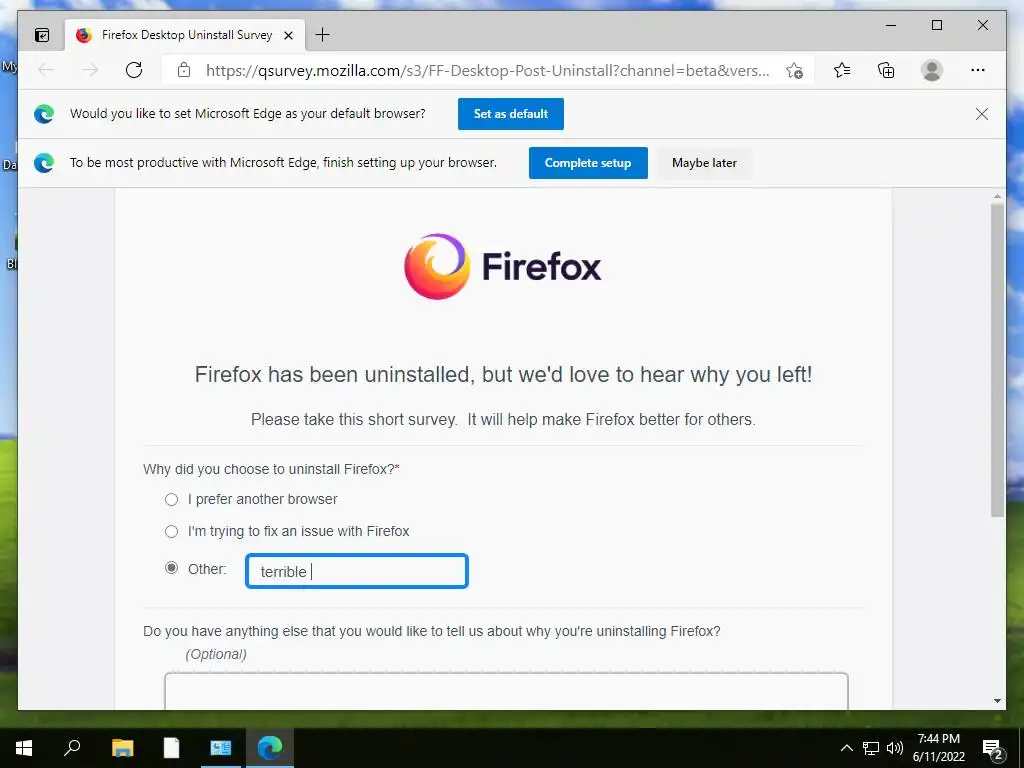
Task: Open the Favorites list icon
Action: [x=842, y=70]
